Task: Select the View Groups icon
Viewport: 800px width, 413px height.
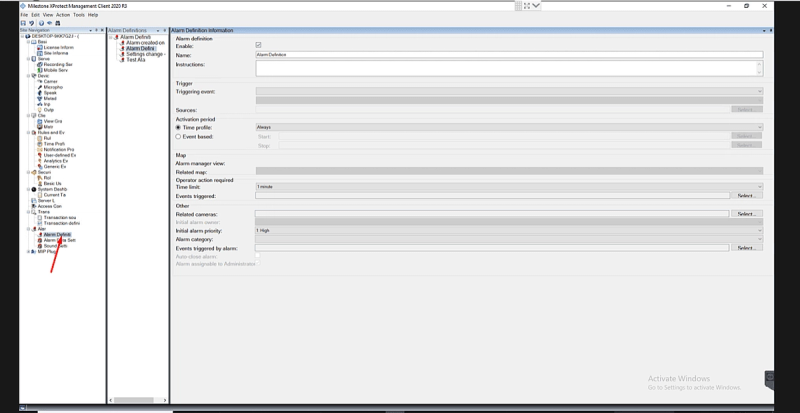Action: coord(40,122)
